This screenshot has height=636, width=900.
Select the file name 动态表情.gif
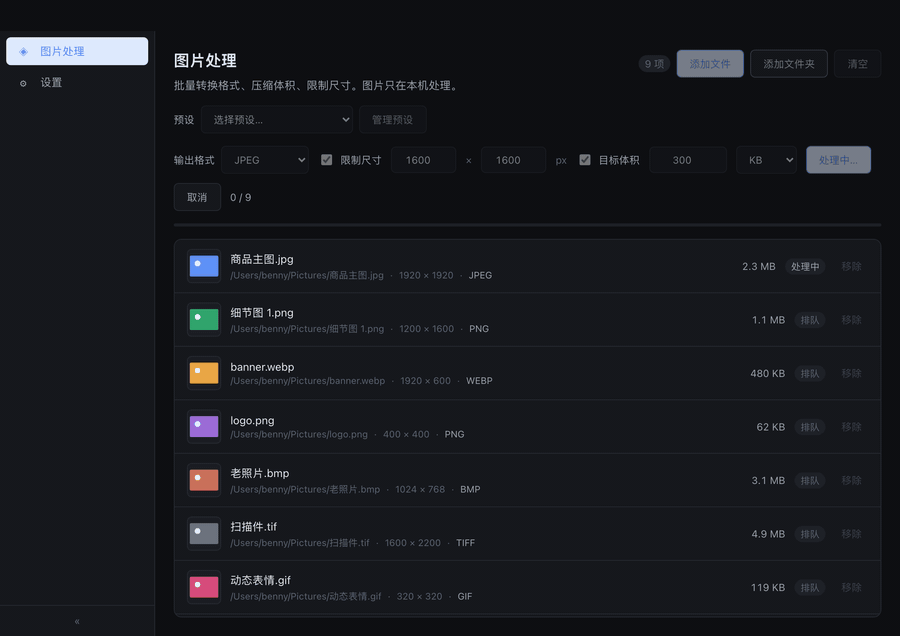coord(261,580)
